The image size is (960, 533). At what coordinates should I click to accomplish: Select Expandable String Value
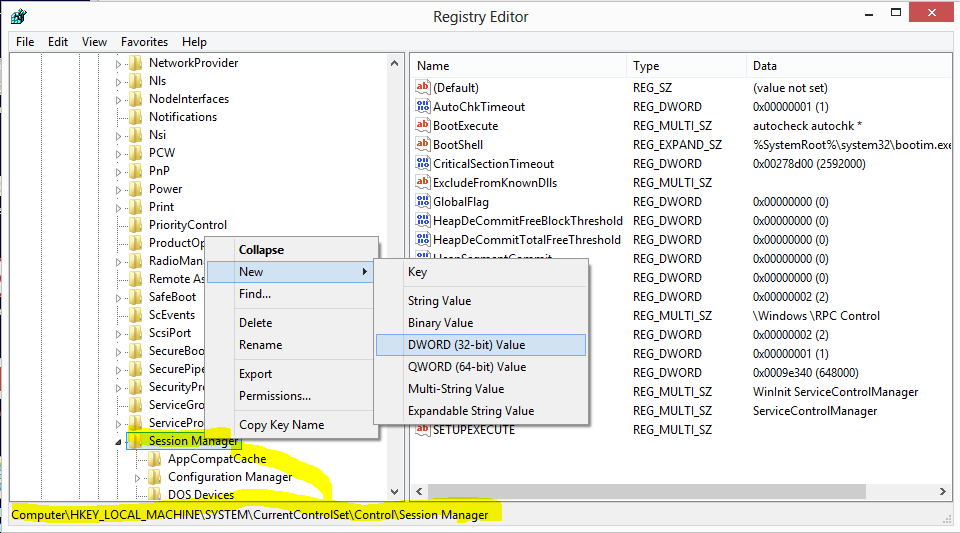point(481,411)
